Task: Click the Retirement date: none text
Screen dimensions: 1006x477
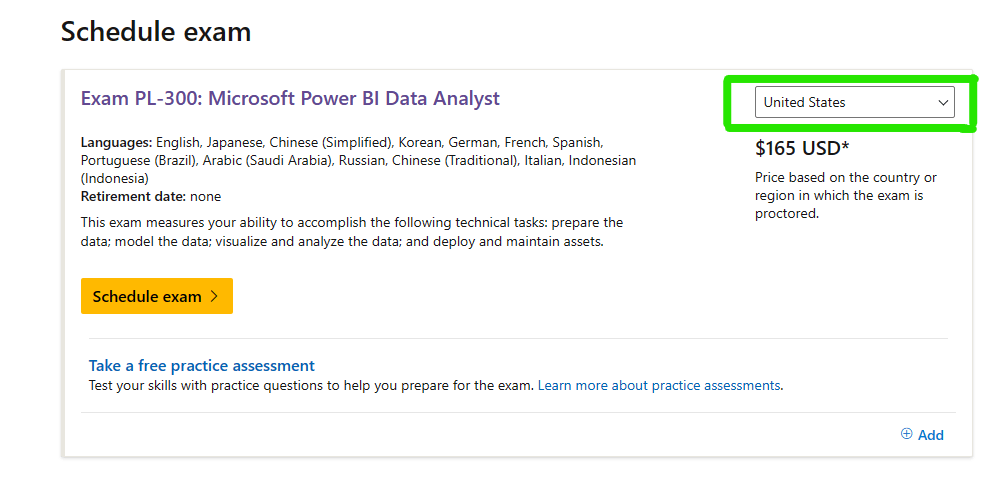Action: pyautogui.click(x=151, y=196)
